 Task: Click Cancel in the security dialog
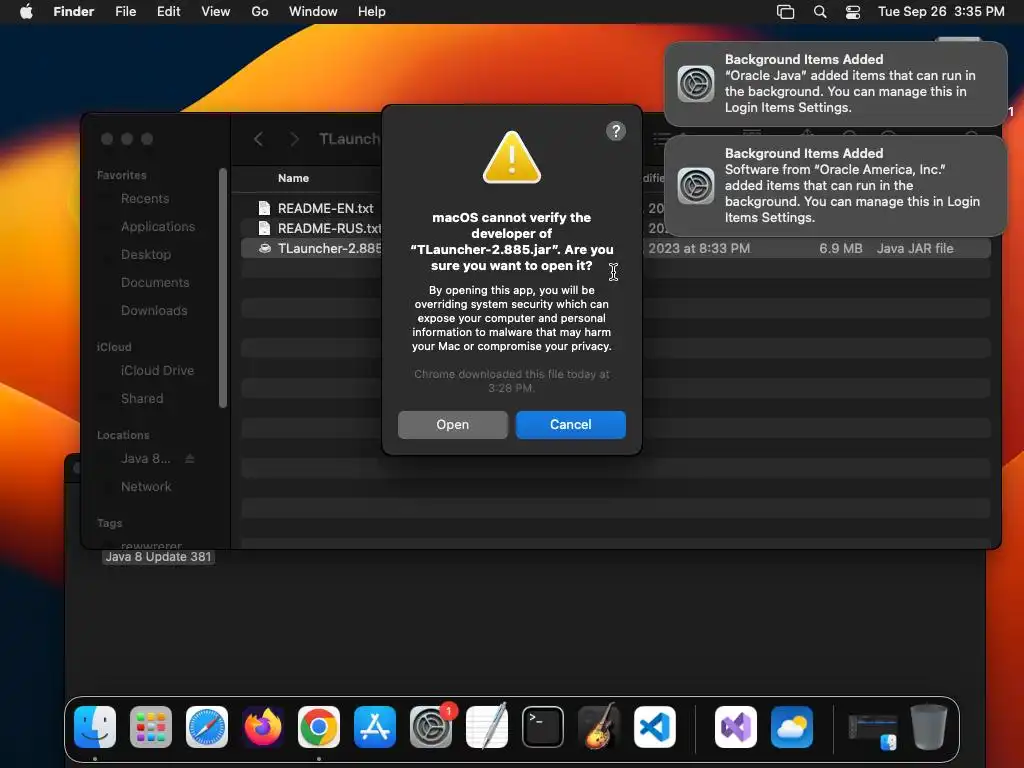pyautogui.click(x=571, y=424)
